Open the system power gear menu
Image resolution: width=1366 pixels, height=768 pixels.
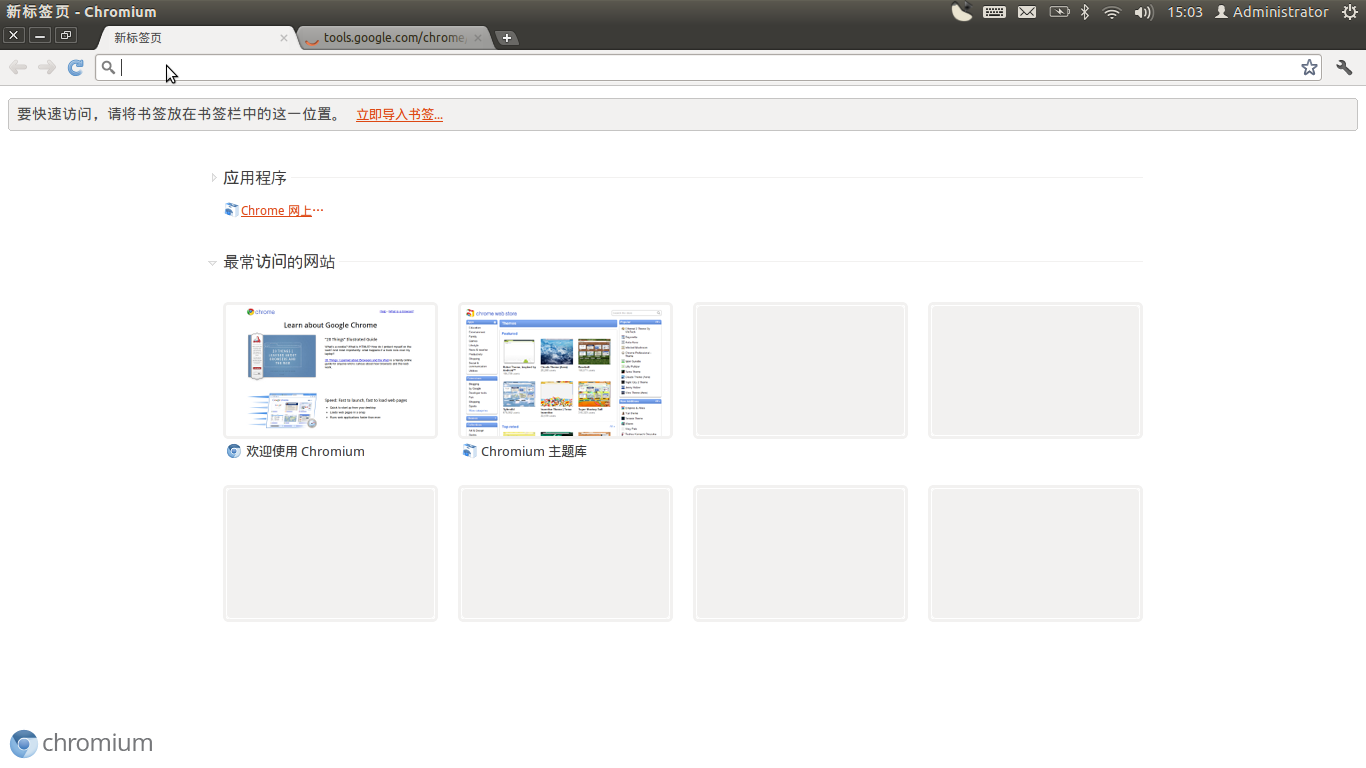[x=1349, y=12]
